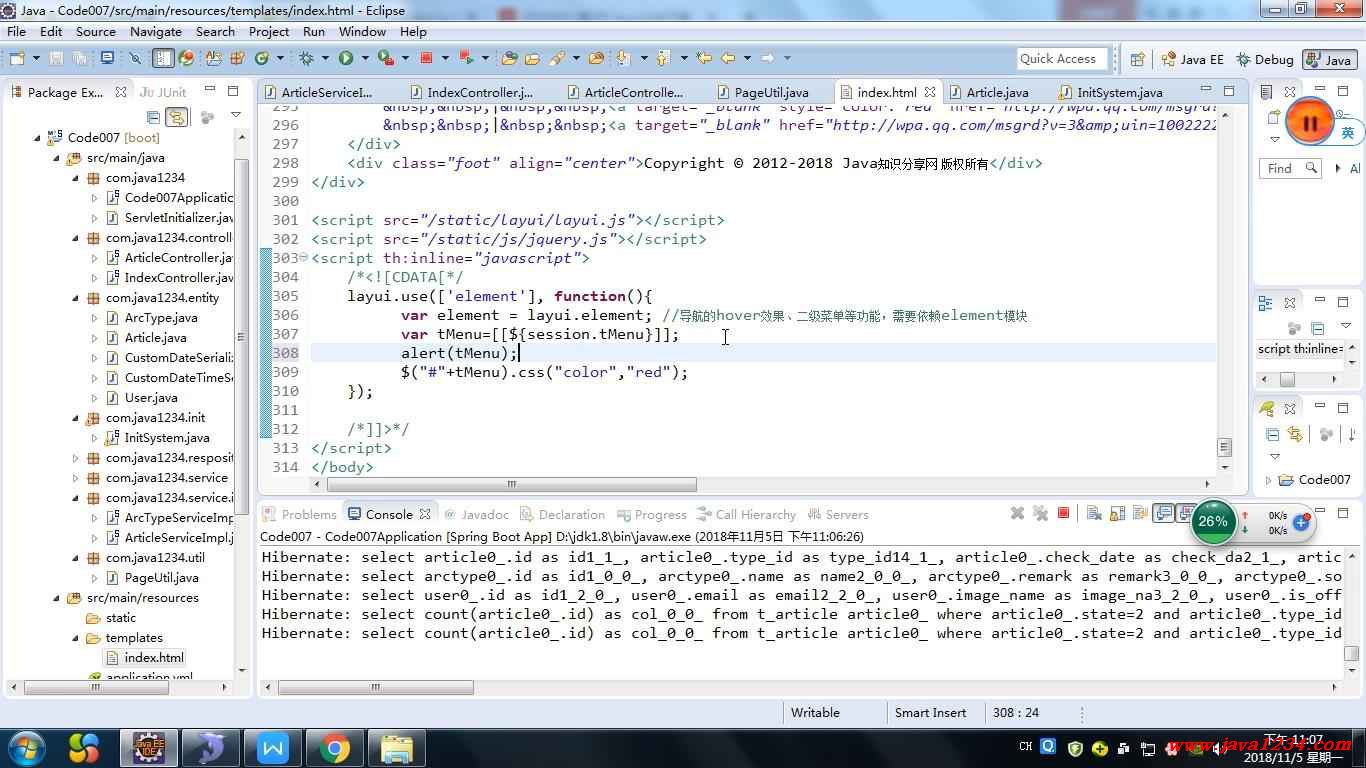The width and height of the screenshot is (1366, 768).
Task: Close the index.html editor tab
Action: 930,92
